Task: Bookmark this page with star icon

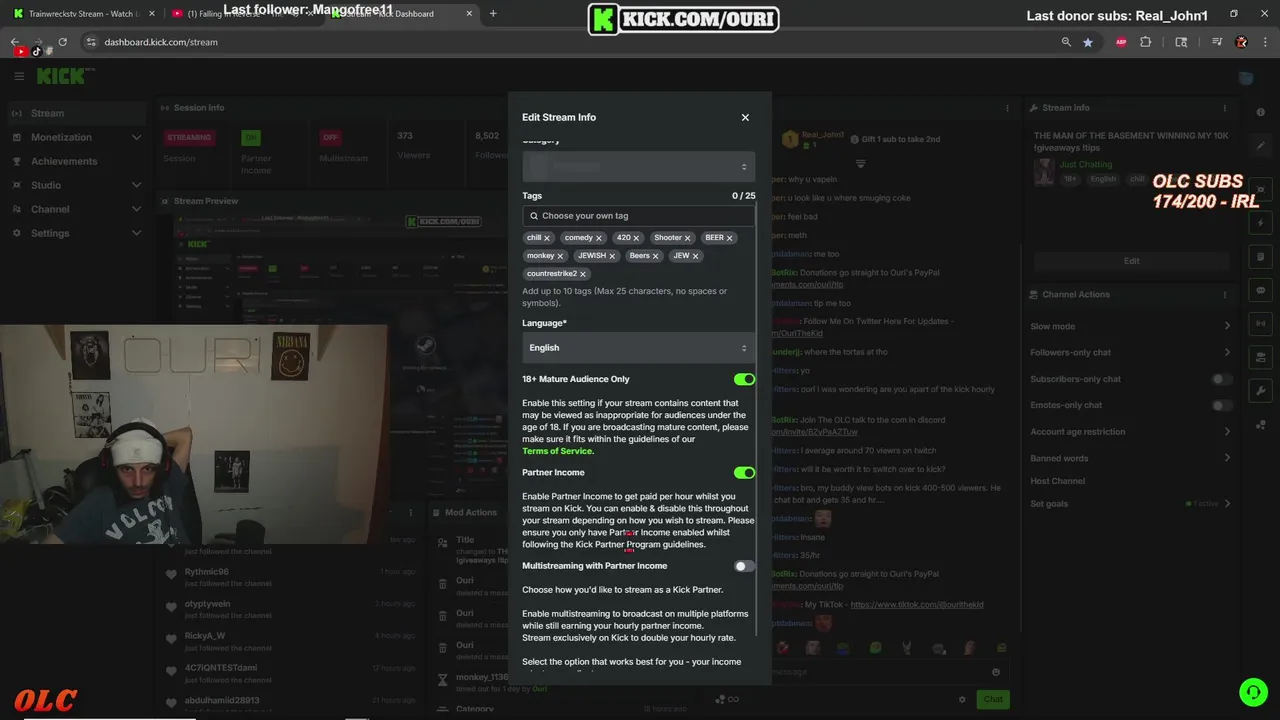Action: pyautogui.click(x=1088, y=42)
